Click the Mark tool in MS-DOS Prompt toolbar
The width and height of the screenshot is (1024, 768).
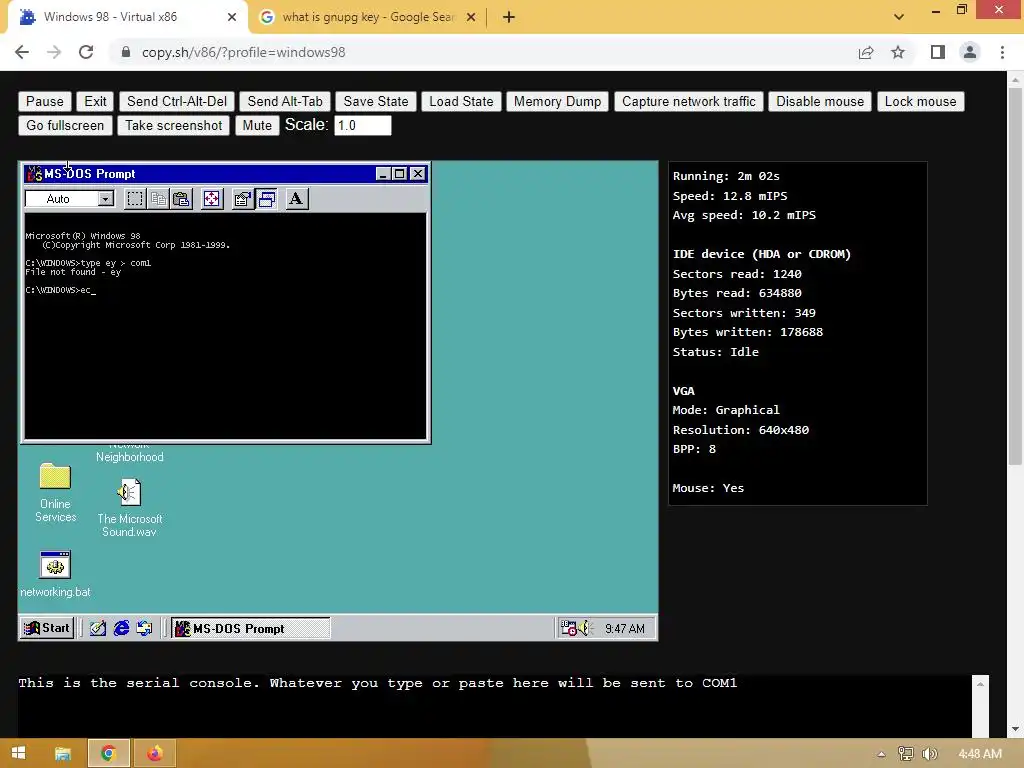135,199
